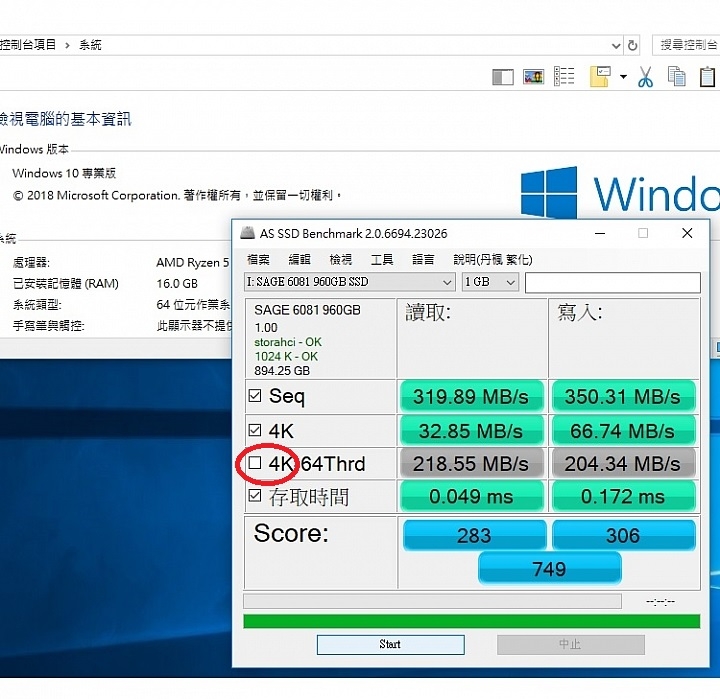Image resolution: width=720 pixels, height=699 pixels.
Task: Click the preview pane icon in toolbar
Action: [x=503, y=77]
